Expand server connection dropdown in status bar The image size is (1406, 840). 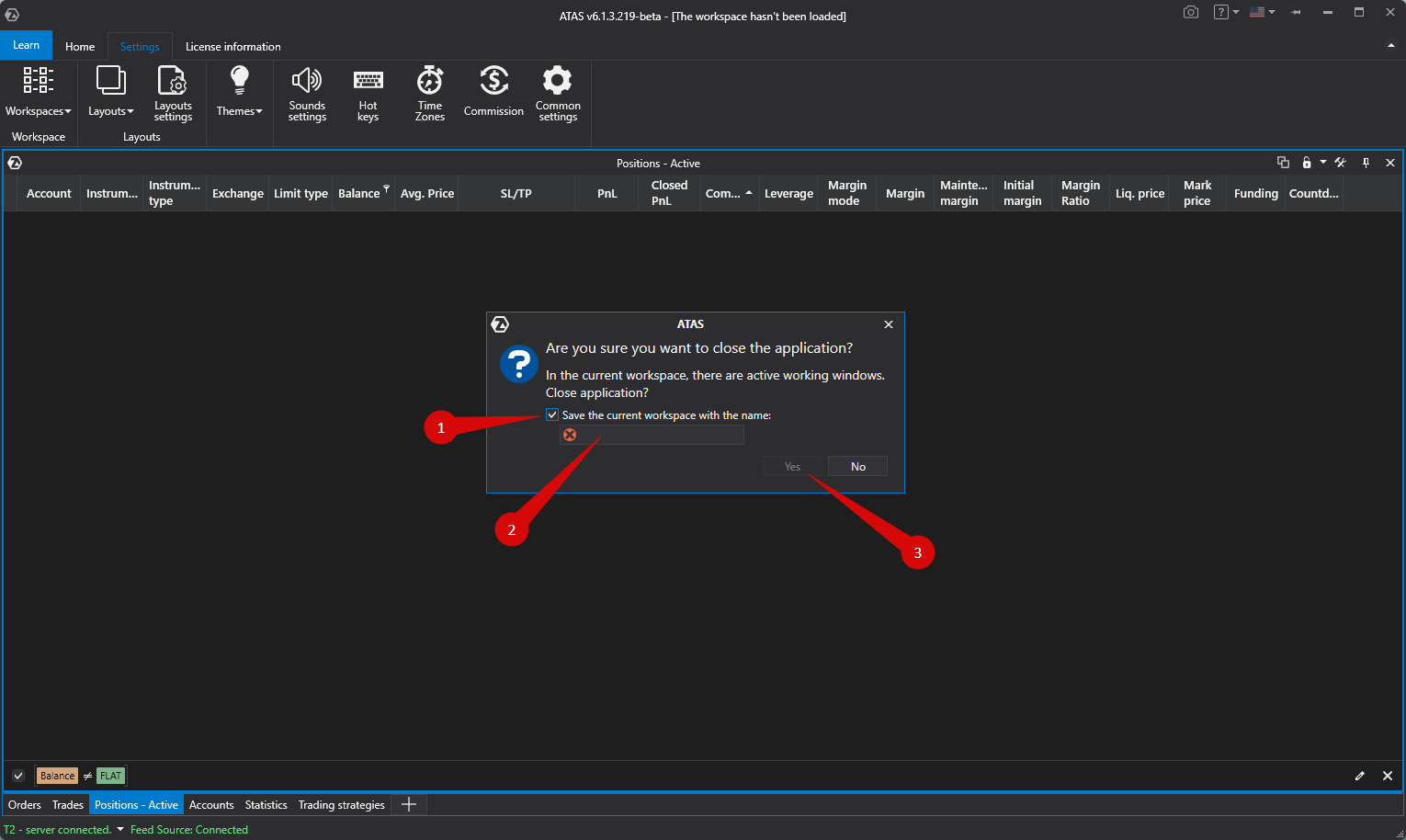tap(119, 829)
